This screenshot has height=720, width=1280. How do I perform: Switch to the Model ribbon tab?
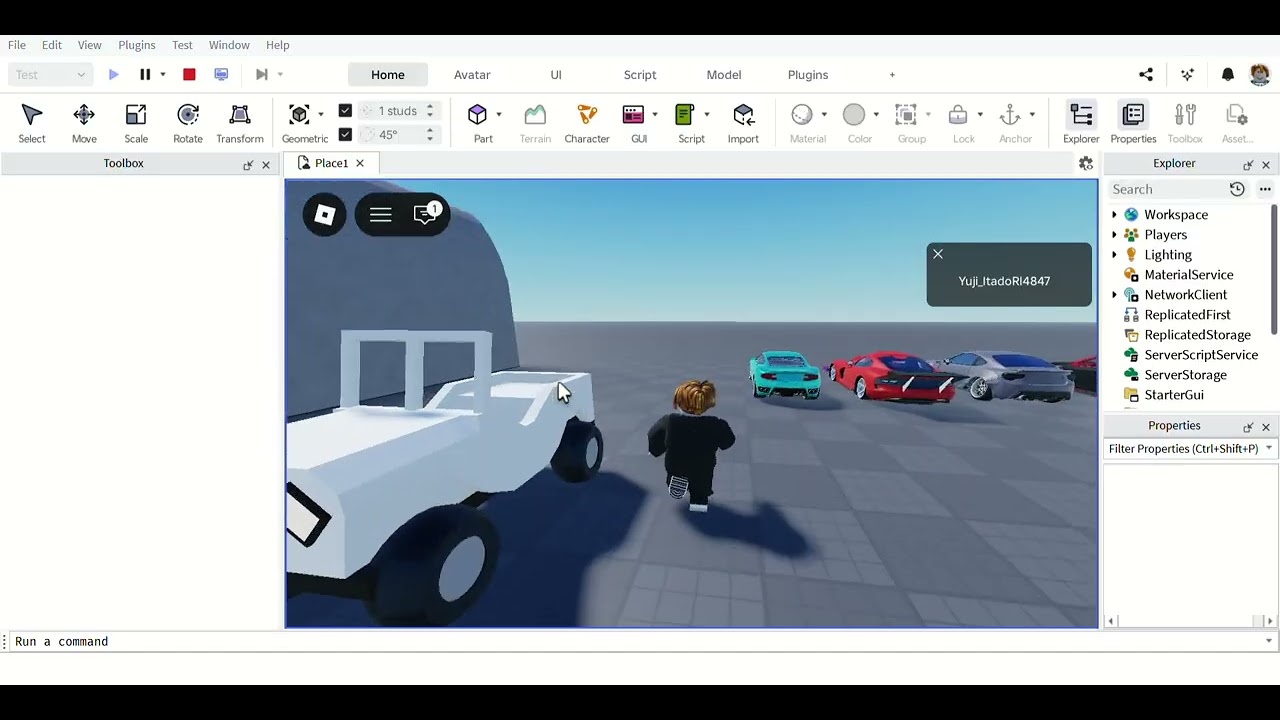724,75
